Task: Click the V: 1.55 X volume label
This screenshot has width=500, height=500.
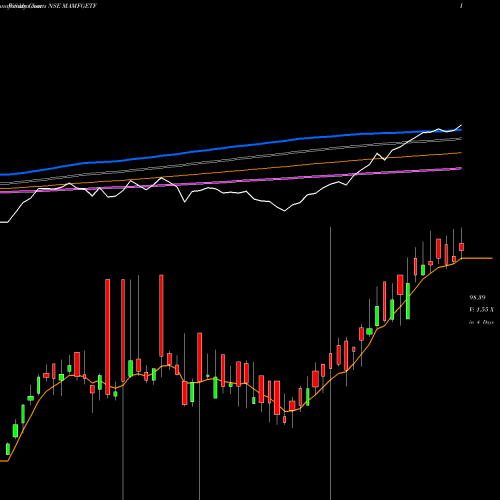Action: tap(481, 310)
